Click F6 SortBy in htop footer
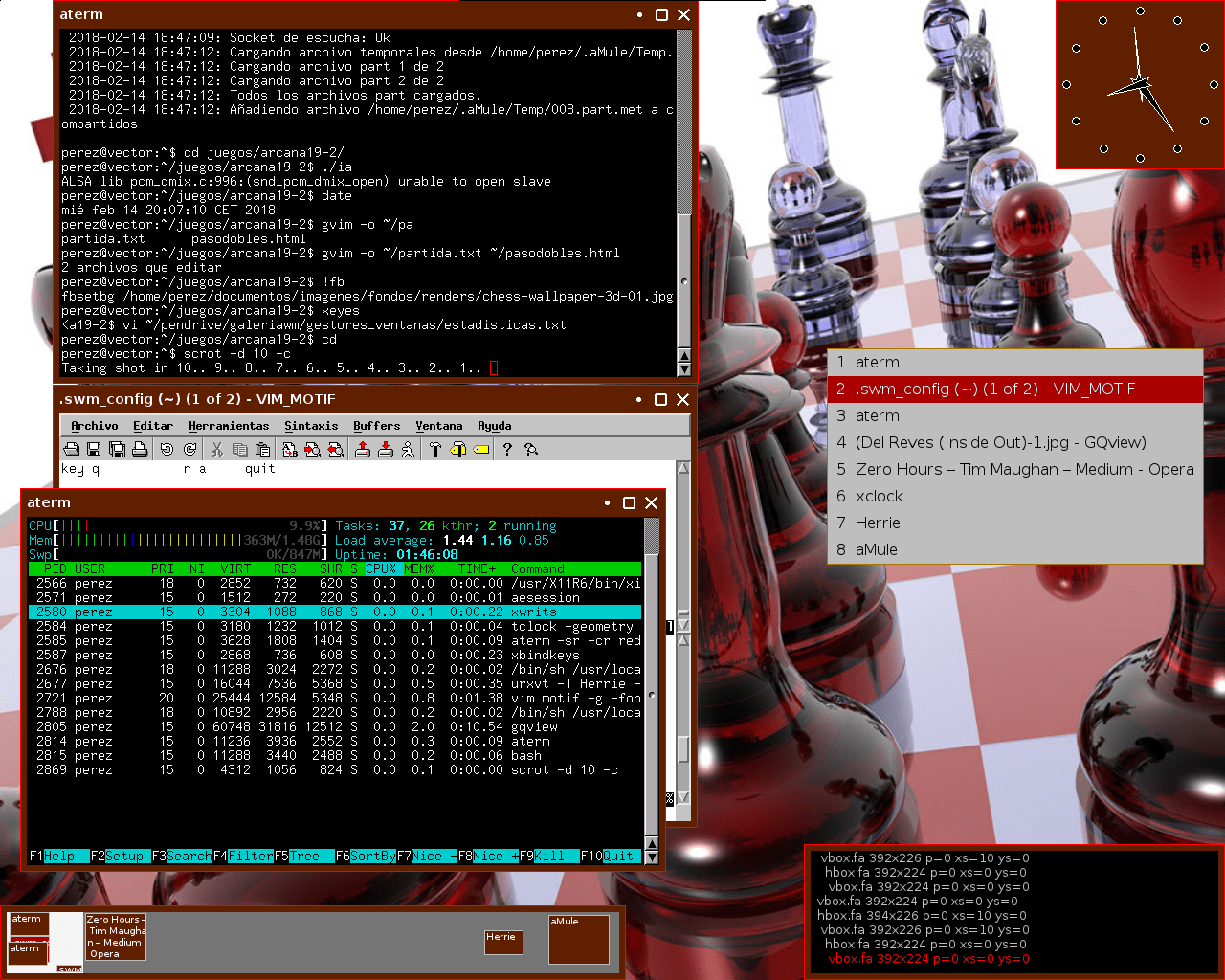 pyautogui.click(x=366, y=857)
